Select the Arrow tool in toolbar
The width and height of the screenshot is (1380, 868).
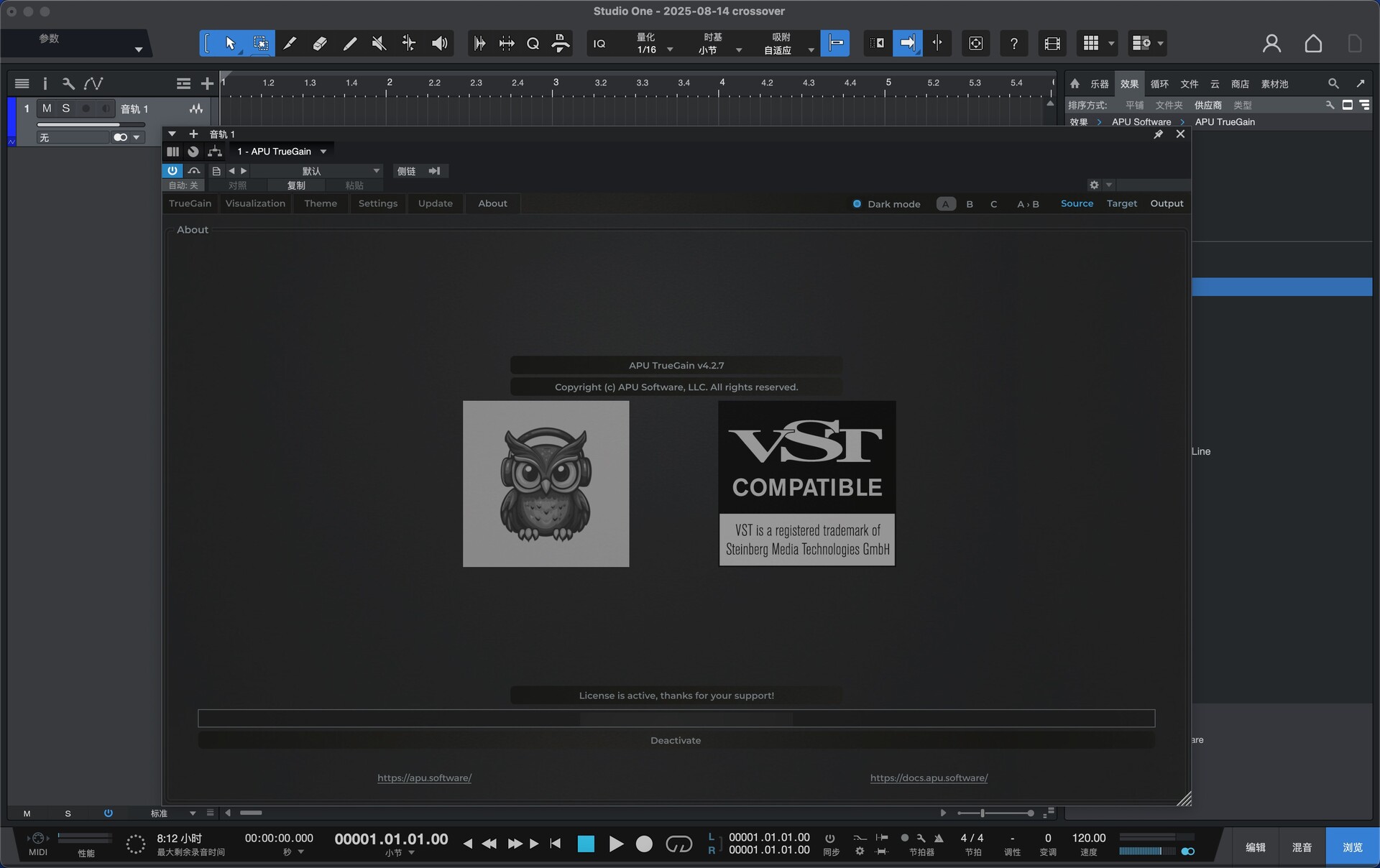coord(230,44)
